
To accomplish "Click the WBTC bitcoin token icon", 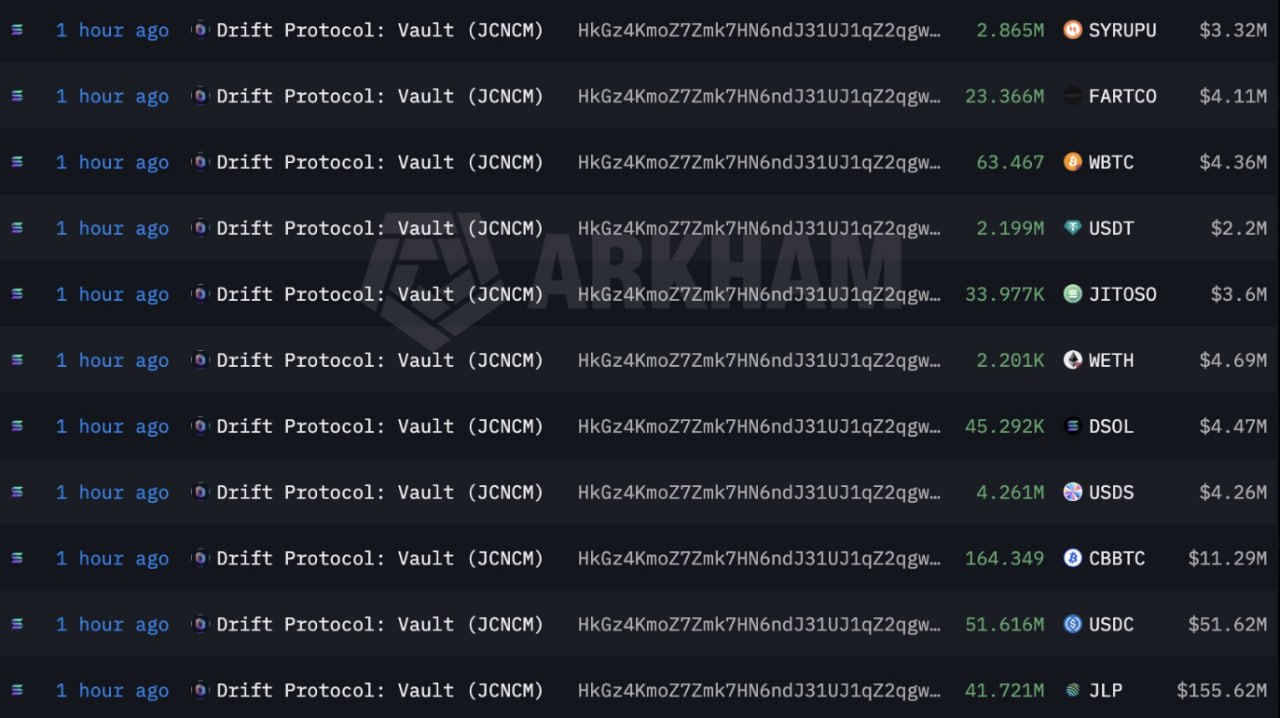I will tap(1072, 162).
